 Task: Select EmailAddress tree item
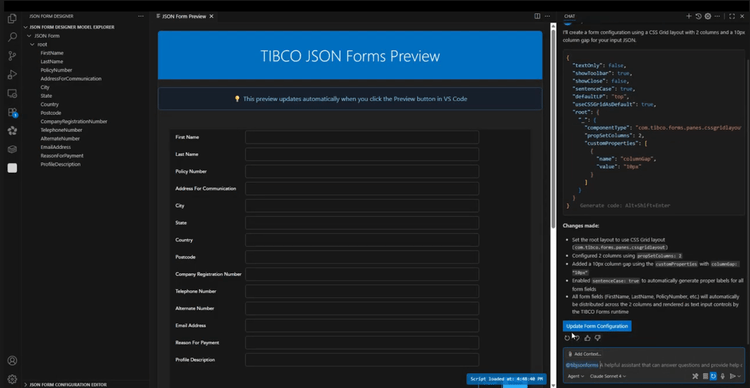55,147
